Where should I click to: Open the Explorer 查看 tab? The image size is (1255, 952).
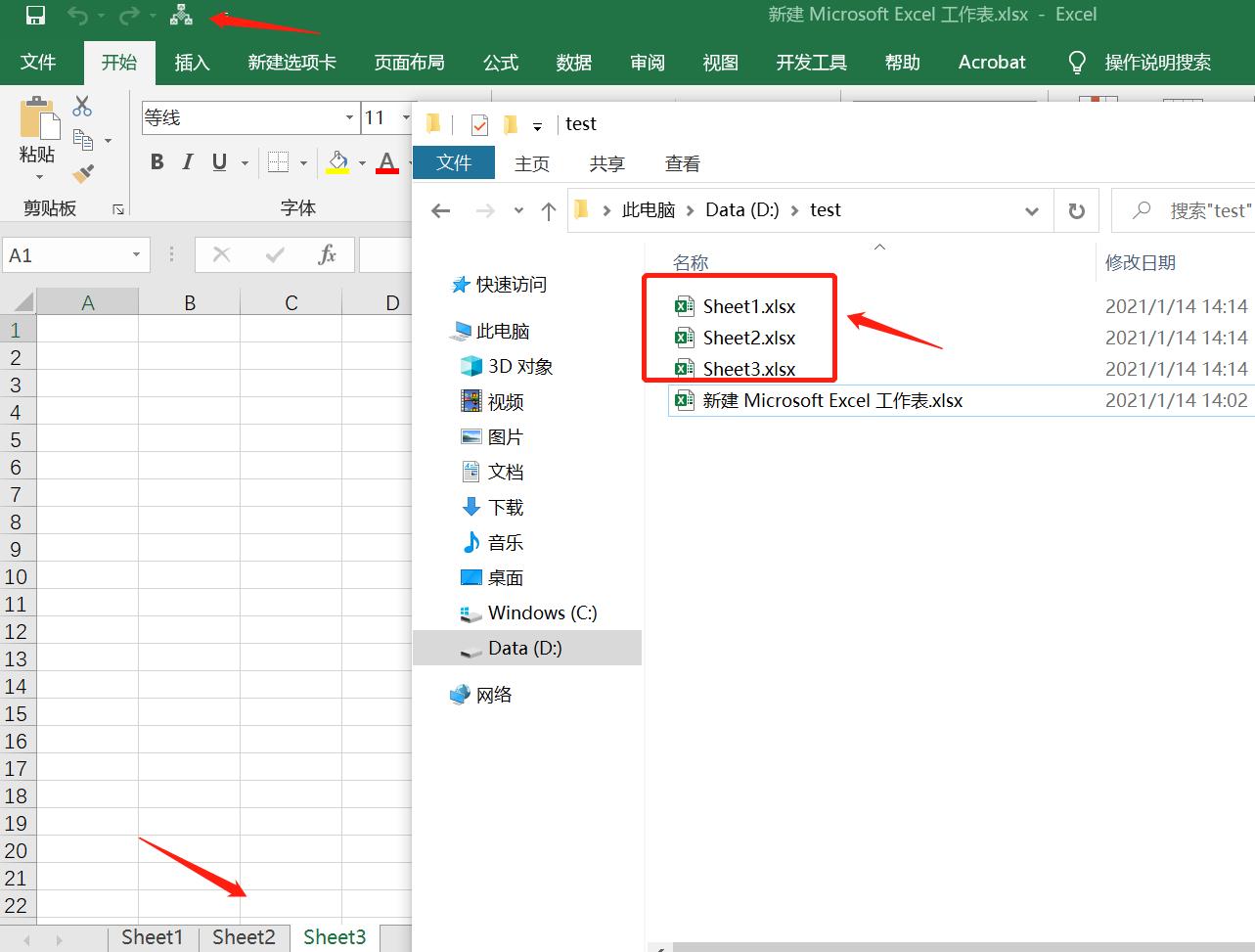(x=683, y=163)
